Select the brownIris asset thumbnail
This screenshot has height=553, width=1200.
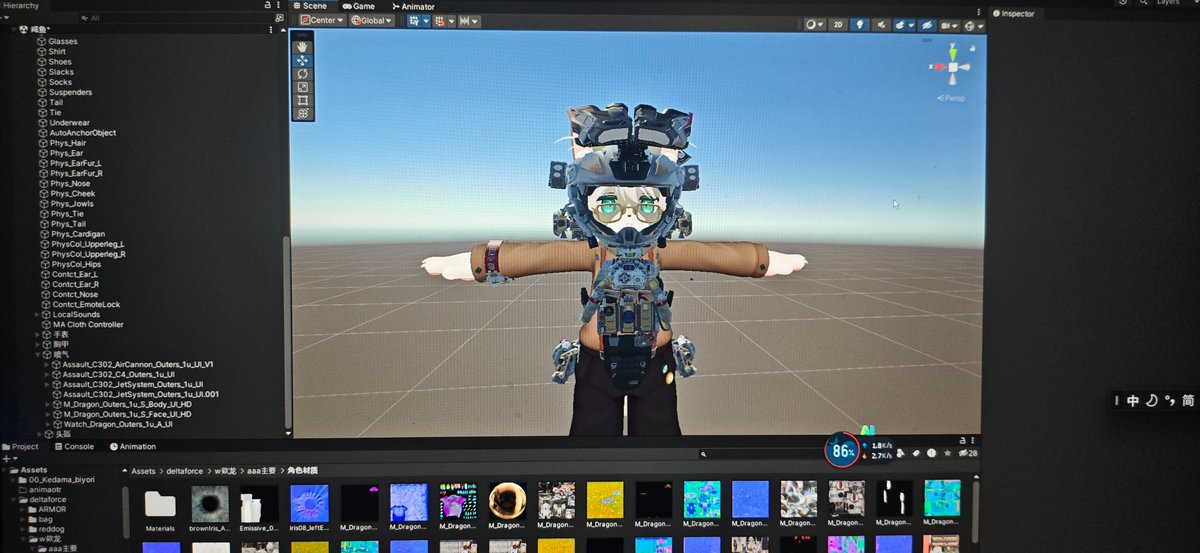pyautogui.click(x=210, y=509)
